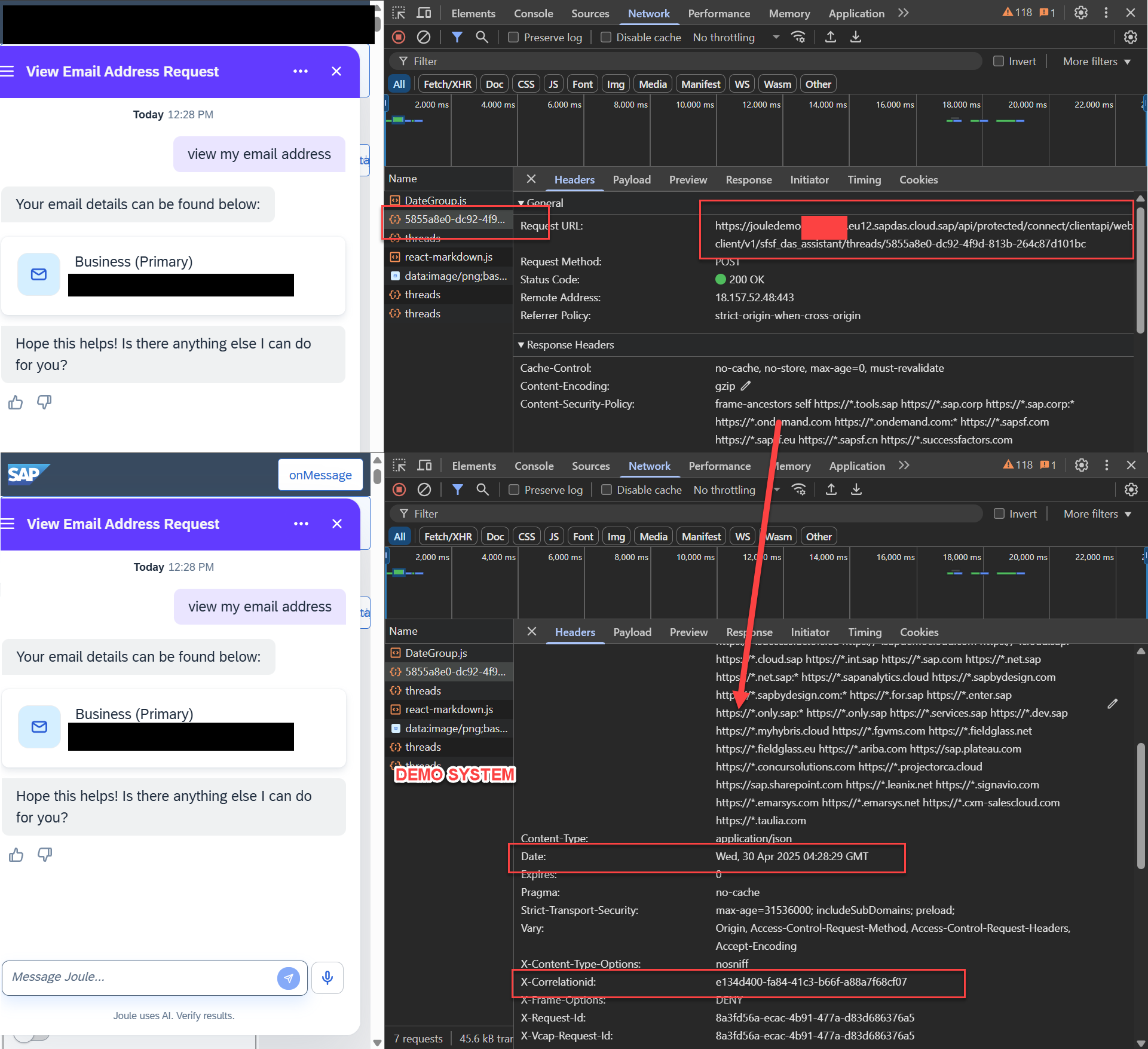This screenshot has width=1148, height=1049.
Task: Open upper DevTools settings gear
Action: (x=1081, y=13)
